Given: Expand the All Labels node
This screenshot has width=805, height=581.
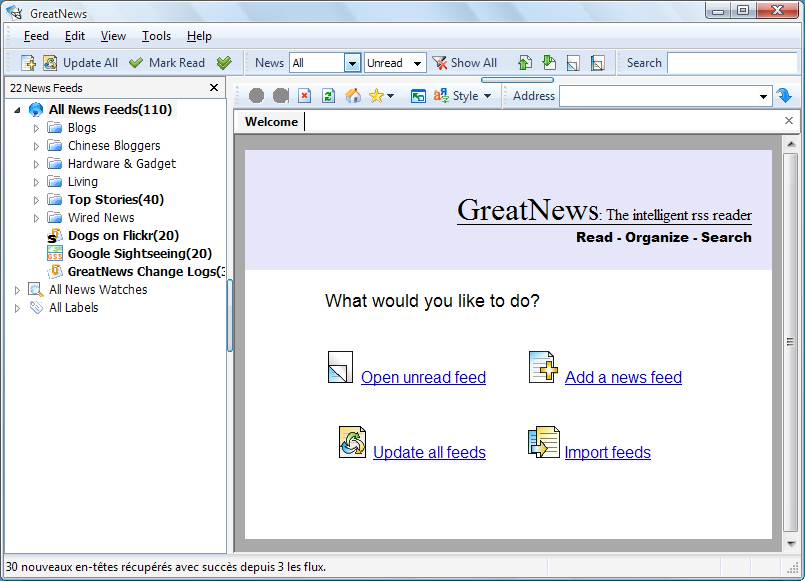Looking at the screenshot, I should pyautogui.click(x=17, y=308).
